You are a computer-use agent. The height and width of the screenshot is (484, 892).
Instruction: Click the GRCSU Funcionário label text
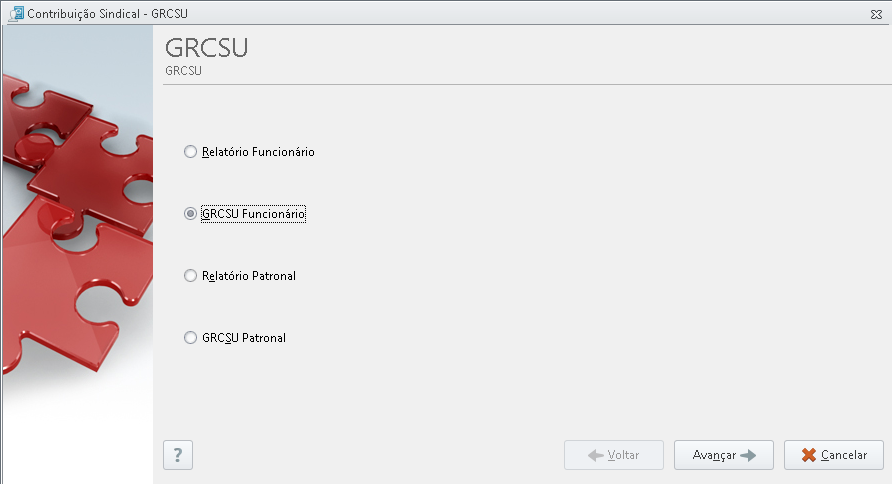pos(254,214)
